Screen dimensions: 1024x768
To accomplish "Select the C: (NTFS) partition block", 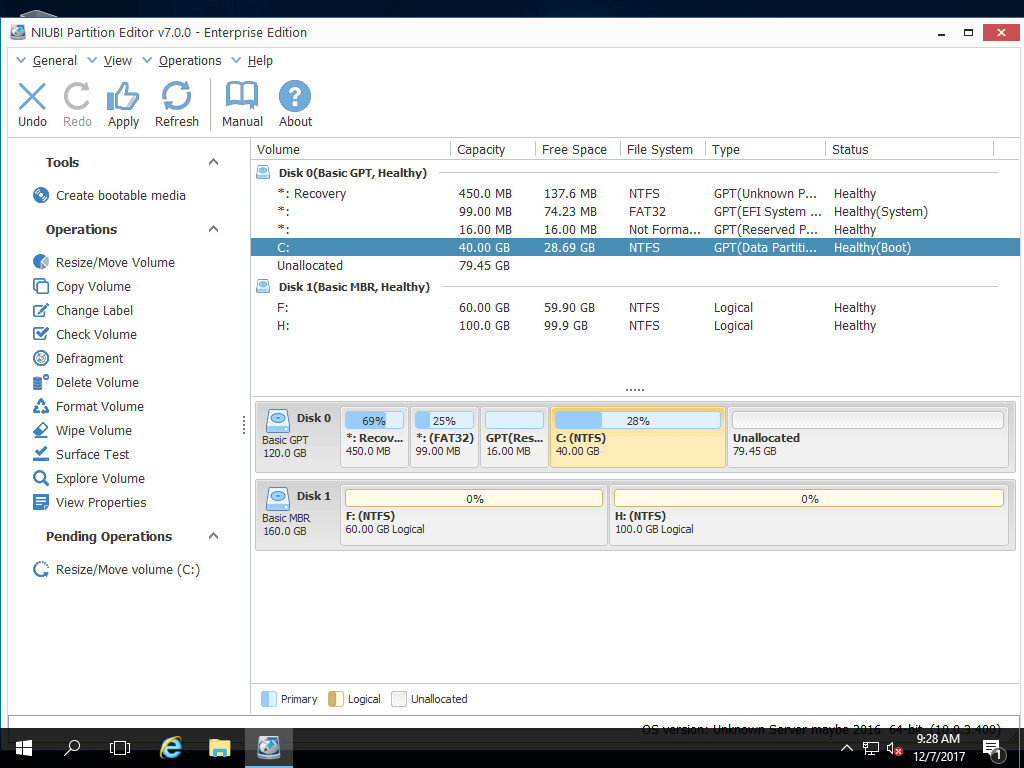I will 637,437.
